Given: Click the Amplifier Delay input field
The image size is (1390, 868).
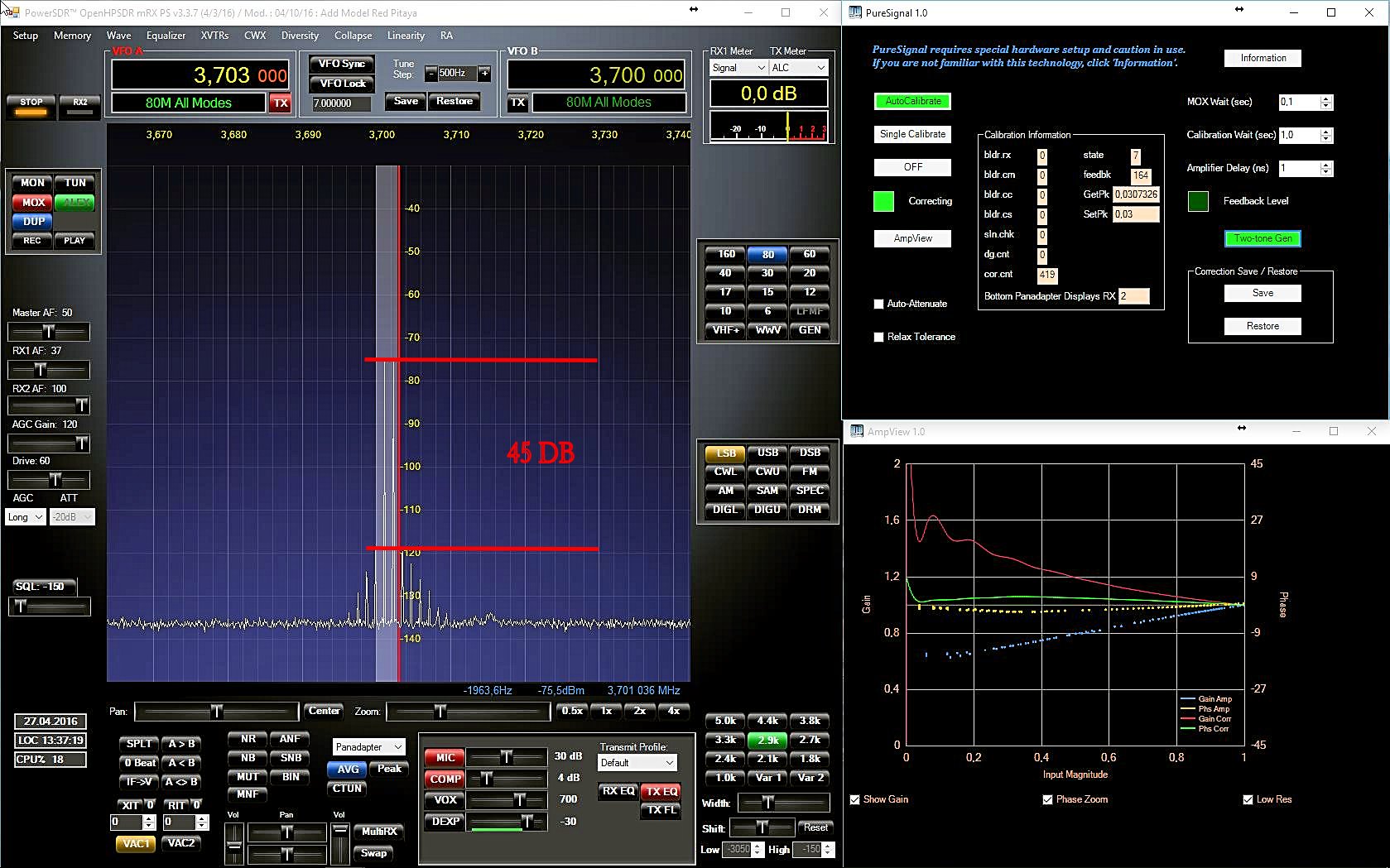Looking at the screenshot, I should [x=1301, y=168].
